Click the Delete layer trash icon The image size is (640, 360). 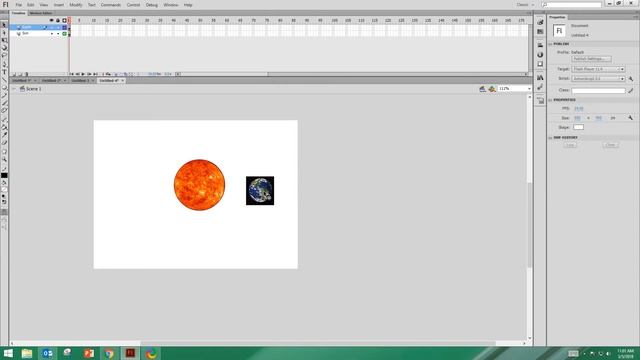pyautogui.click(x=27, y=74)
